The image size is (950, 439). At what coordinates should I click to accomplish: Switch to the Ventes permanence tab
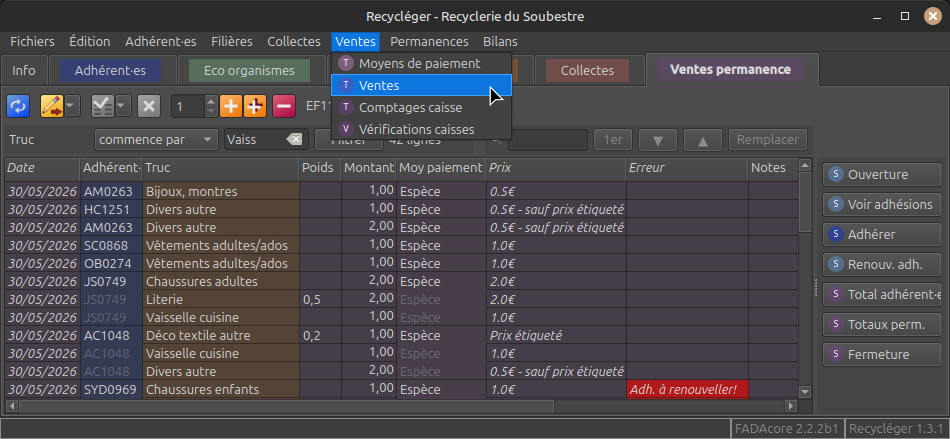click(730, 69)
